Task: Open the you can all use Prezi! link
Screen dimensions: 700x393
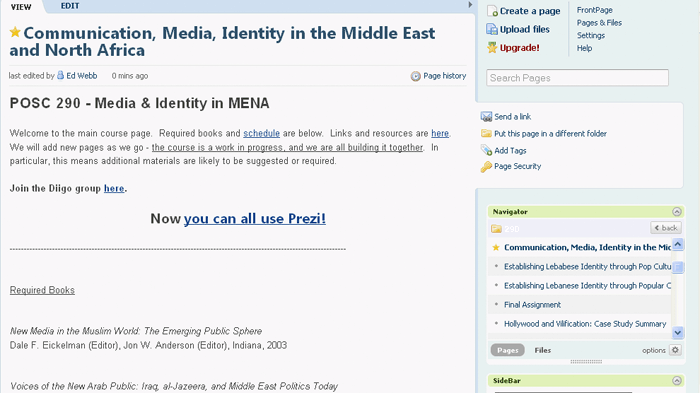Action: [255, 218]
